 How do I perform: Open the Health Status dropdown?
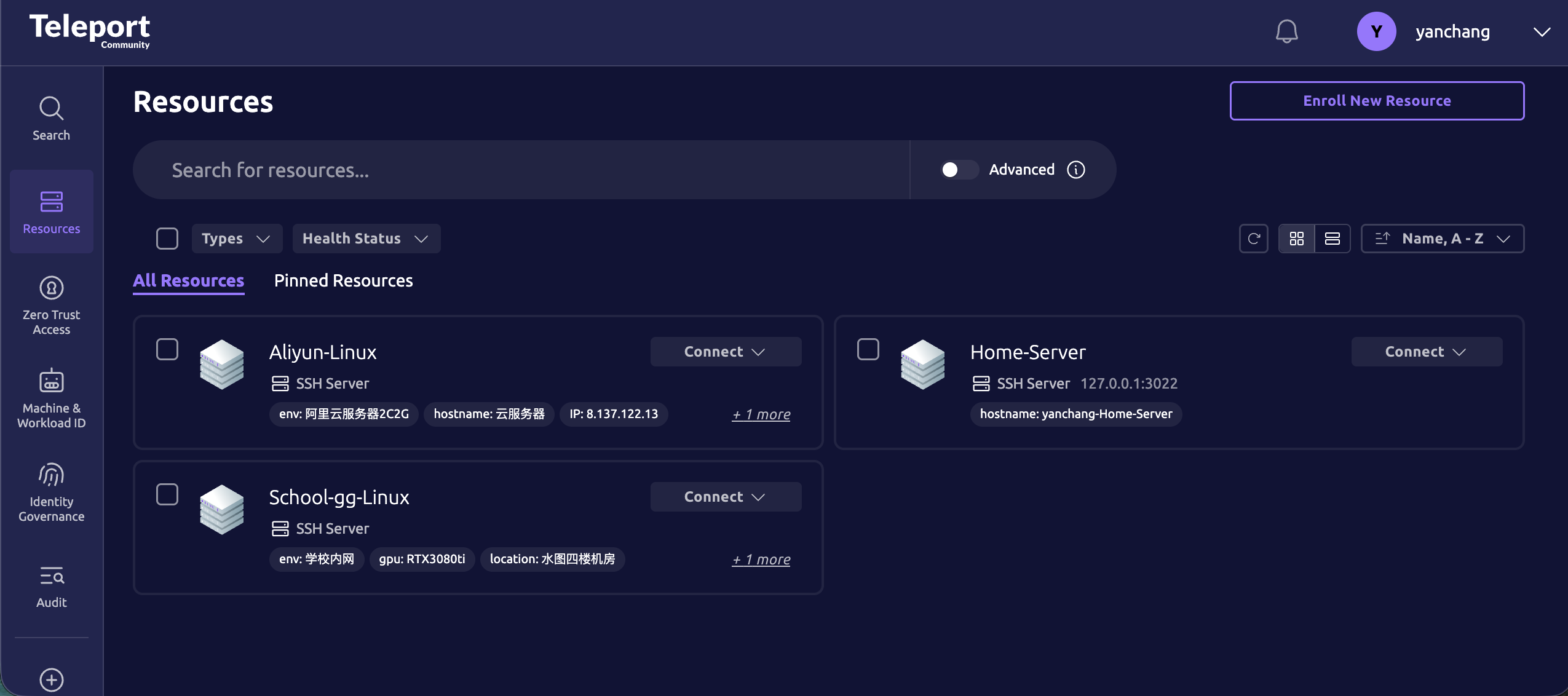pyautogui.click(x=366, y=239)
